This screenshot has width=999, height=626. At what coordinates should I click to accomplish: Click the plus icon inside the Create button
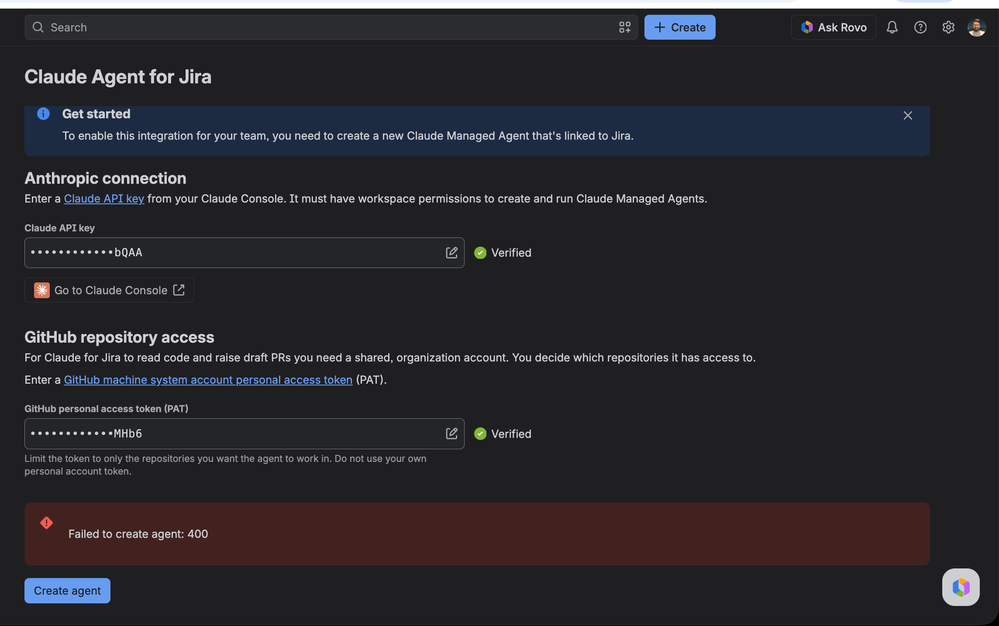[x=659, y=27]
